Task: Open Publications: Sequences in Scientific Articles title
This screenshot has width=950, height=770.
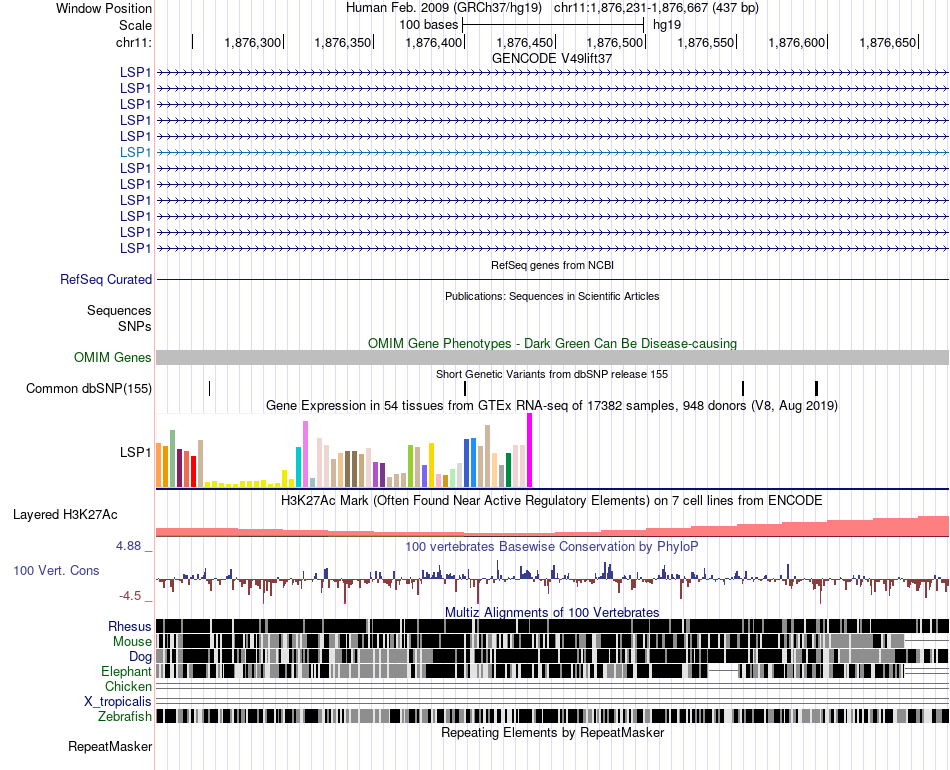Action: coord(552,296)
